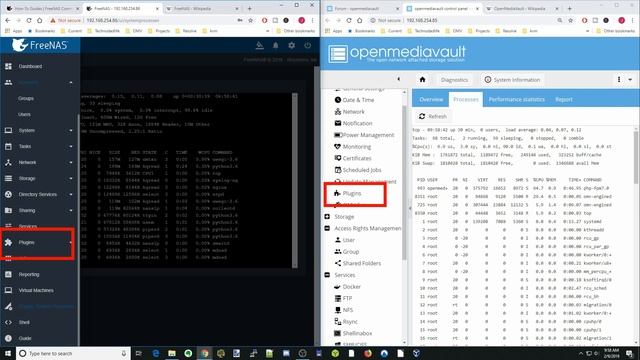Viewport: 640px width, 360px height.
Task: Open openmediavault toolbar dropdown arrow
Action: 630,80
